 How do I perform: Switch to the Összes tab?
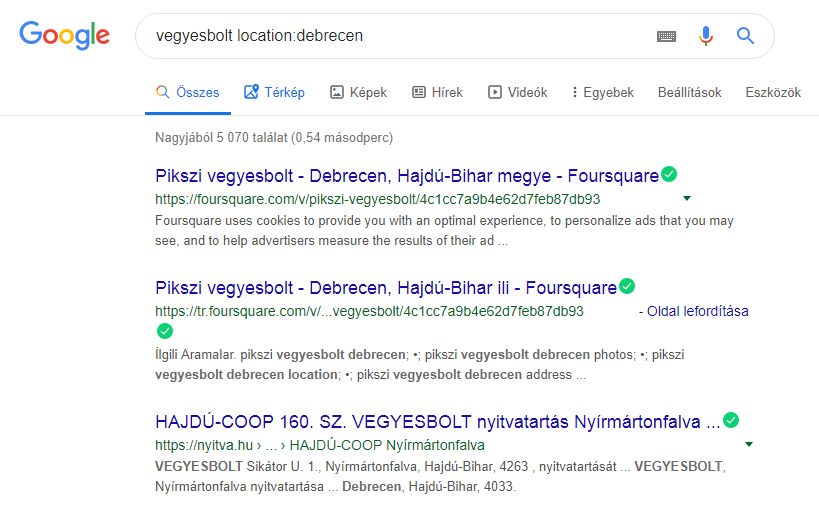click(x=188, y=92)
